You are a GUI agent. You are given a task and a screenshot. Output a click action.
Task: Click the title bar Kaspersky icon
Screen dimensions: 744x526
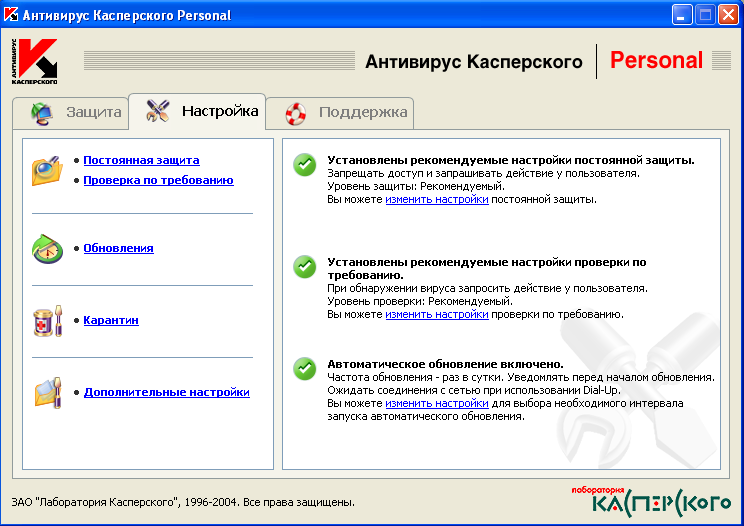click(x=10, y=15)
